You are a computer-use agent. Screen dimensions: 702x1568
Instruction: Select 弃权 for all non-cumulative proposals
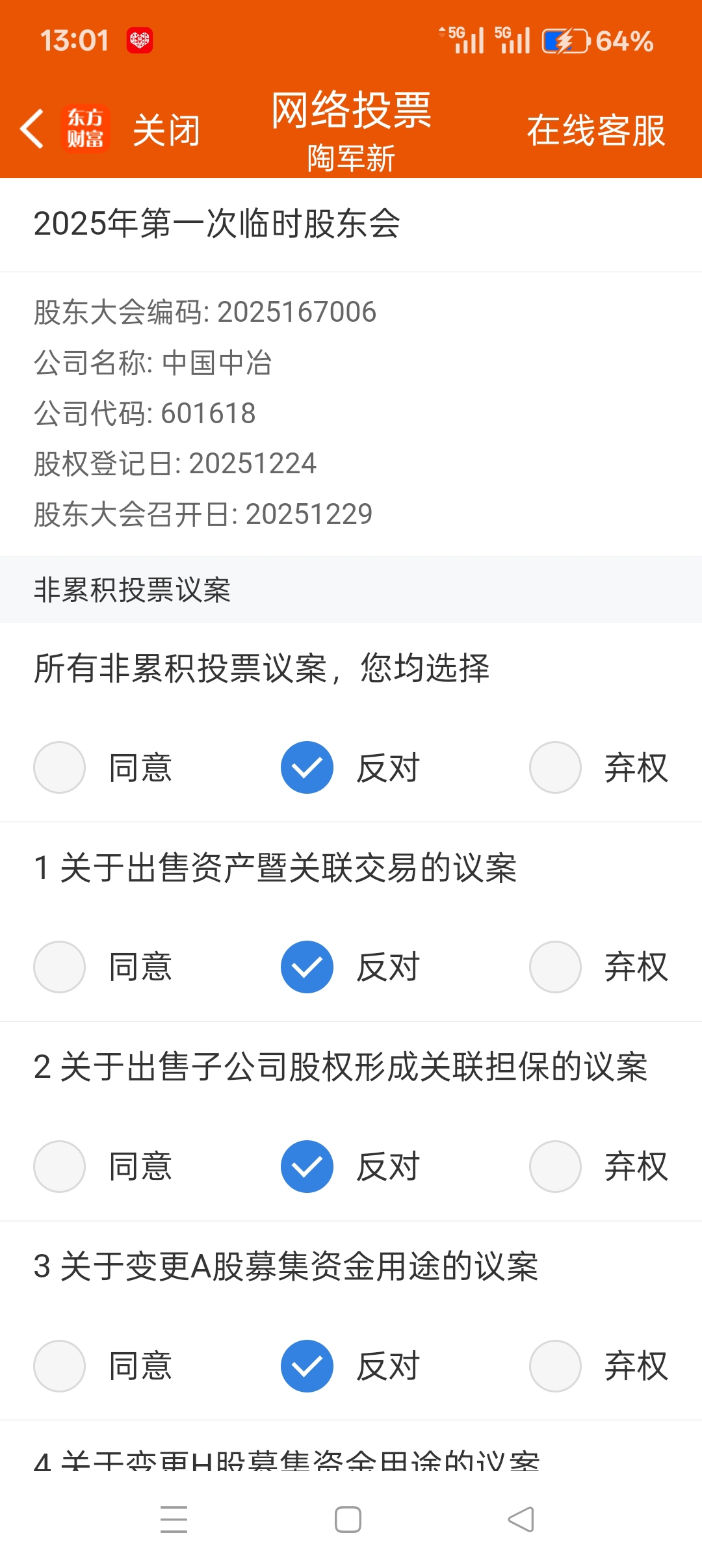pos(555,768)
